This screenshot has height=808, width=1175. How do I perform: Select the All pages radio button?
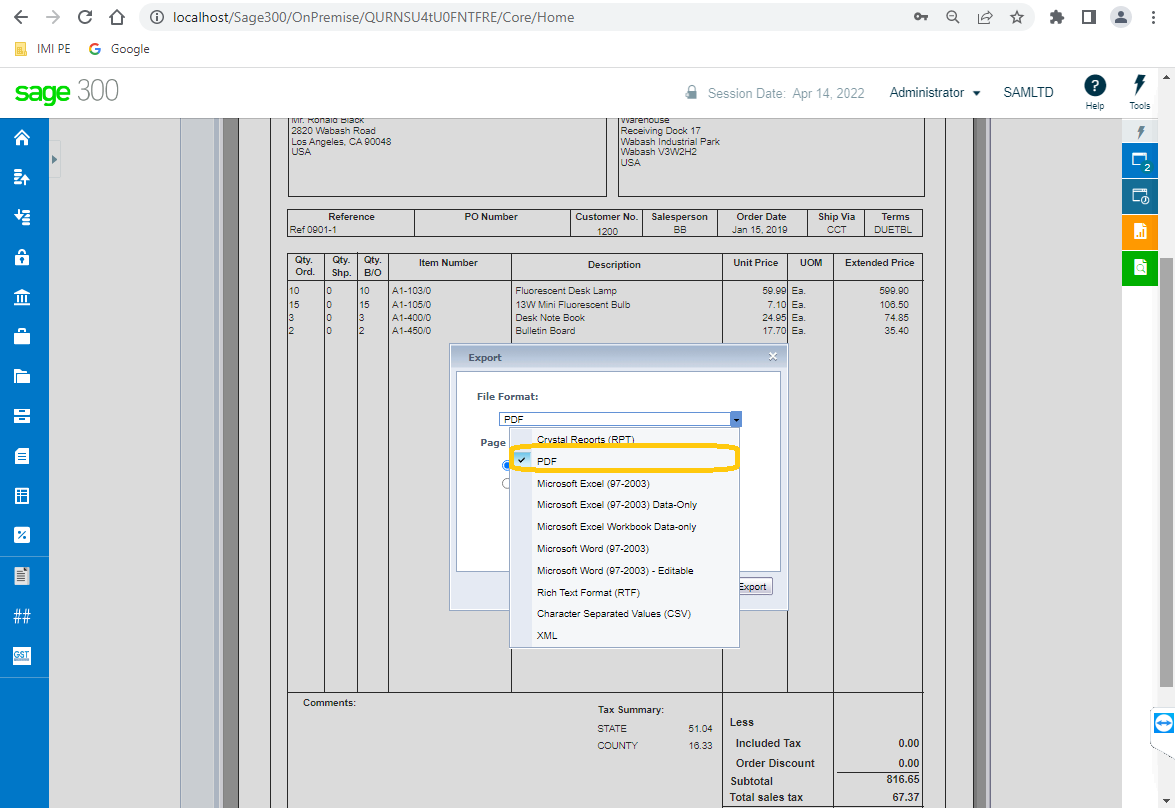pos(506,465)
